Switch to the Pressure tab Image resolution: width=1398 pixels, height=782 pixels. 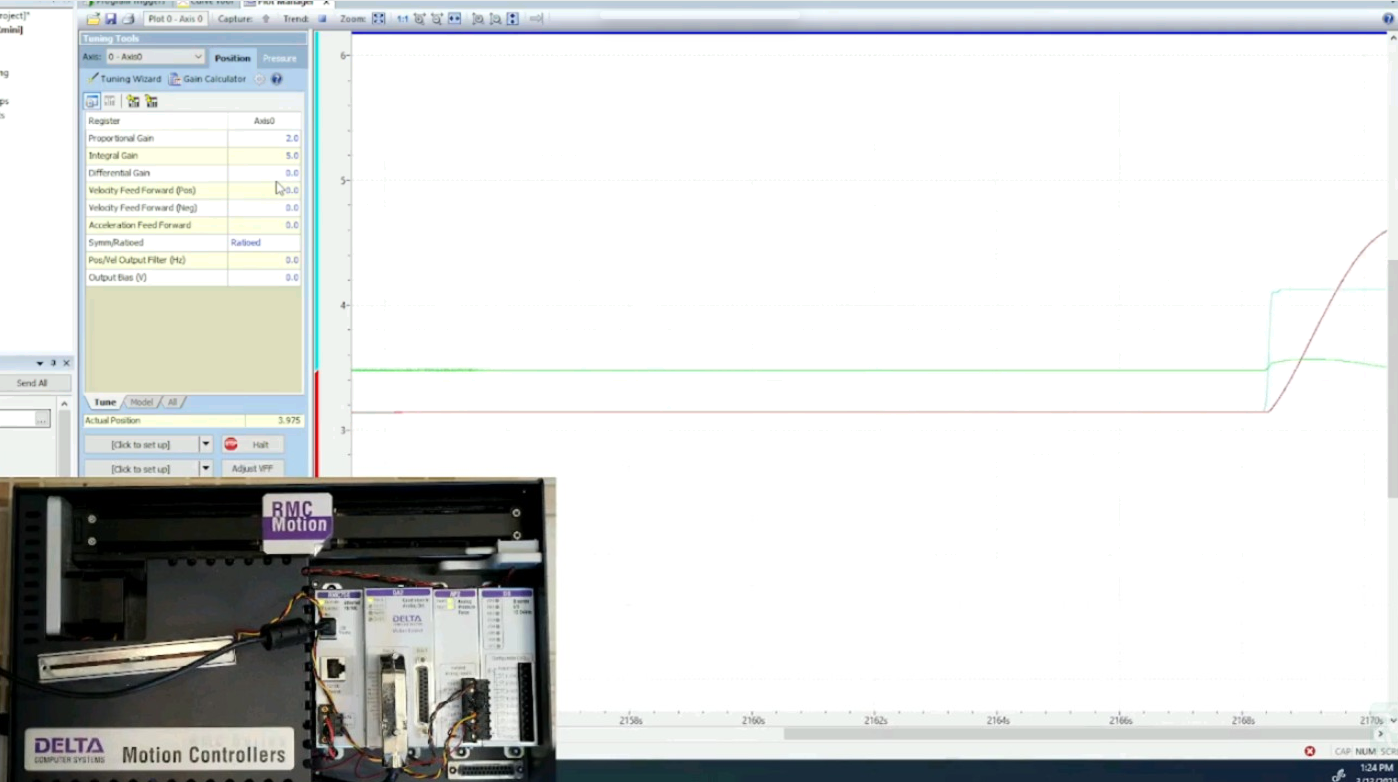click(x=279, y=58)
